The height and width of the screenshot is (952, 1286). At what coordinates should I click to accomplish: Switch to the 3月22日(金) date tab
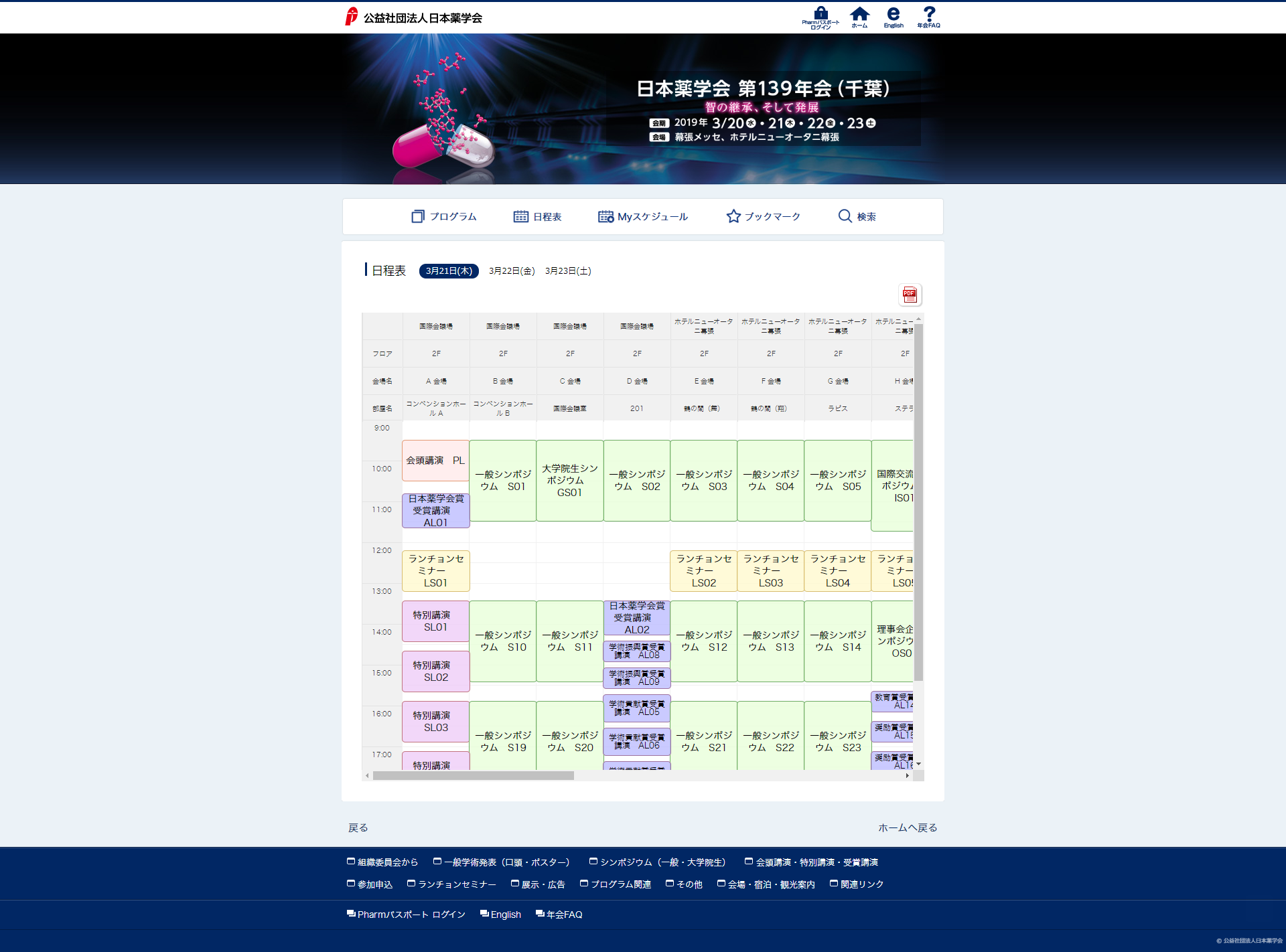point(512,271)
